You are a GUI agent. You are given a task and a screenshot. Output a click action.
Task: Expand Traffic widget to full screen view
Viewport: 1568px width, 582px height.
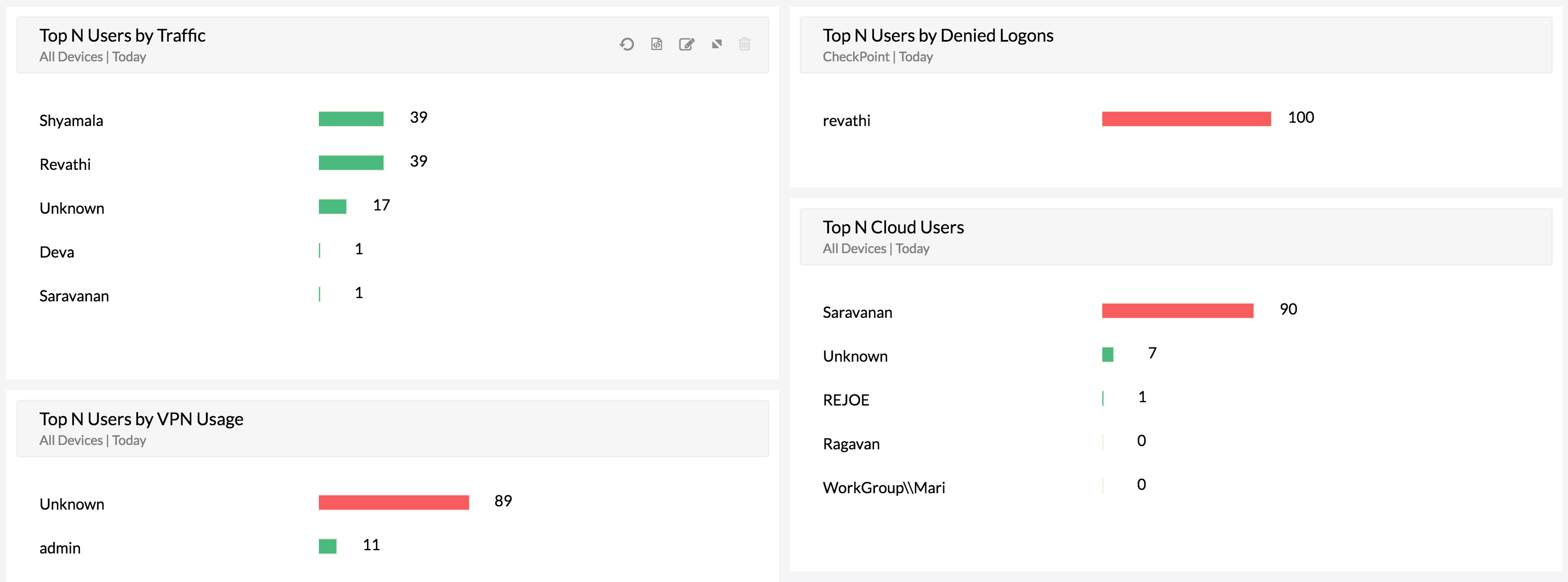pos(717,44)
